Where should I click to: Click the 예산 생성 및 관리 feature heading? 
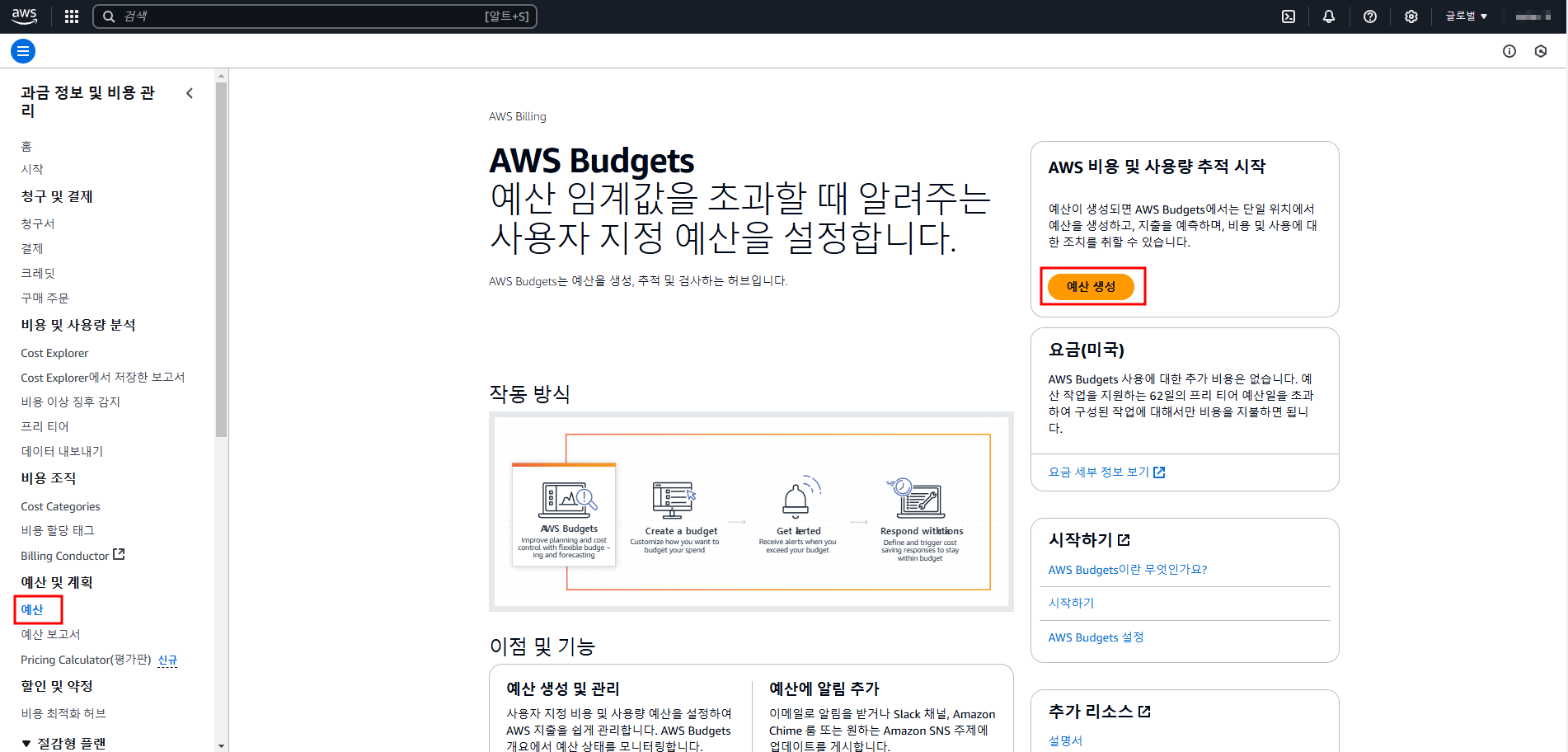(563, 689)
